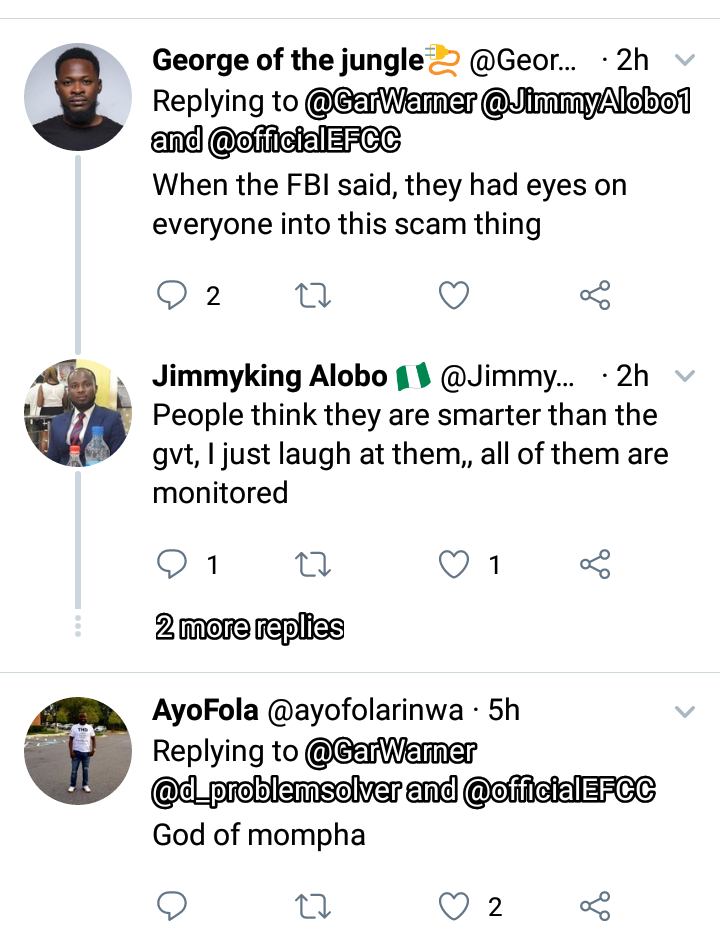Share AyoFola's tweet
The width and height of the screenshot is (720, 939).
coord(595,907)
